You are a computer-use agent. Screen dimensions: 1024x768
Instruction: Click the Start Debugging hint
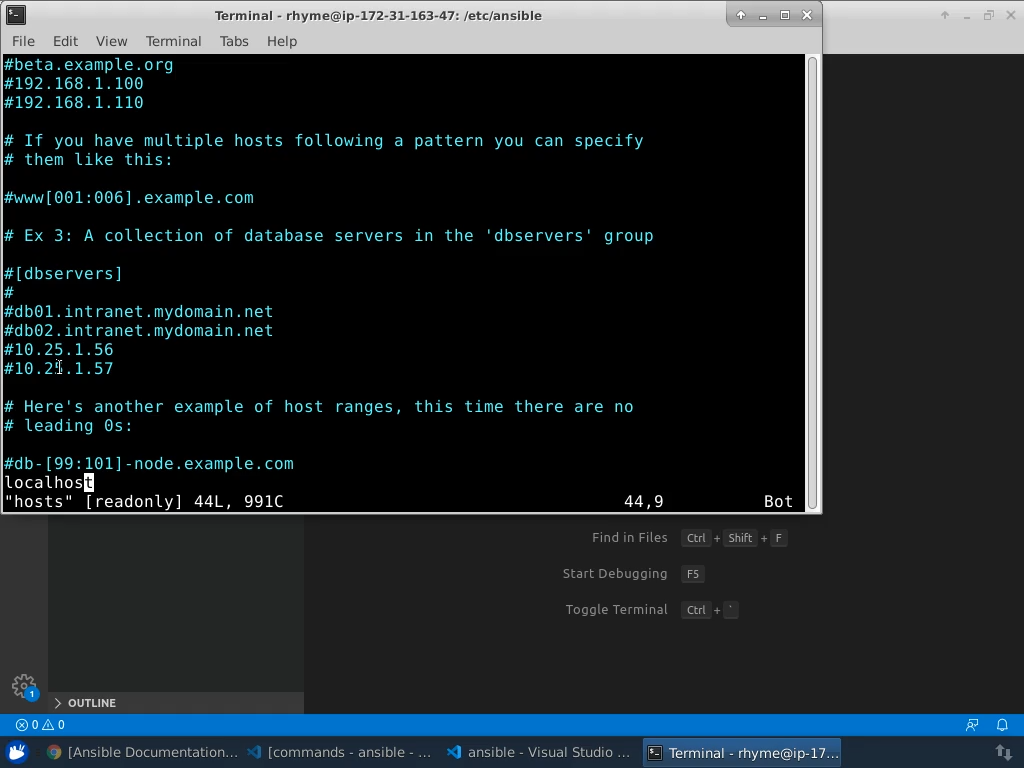[615, 573]
